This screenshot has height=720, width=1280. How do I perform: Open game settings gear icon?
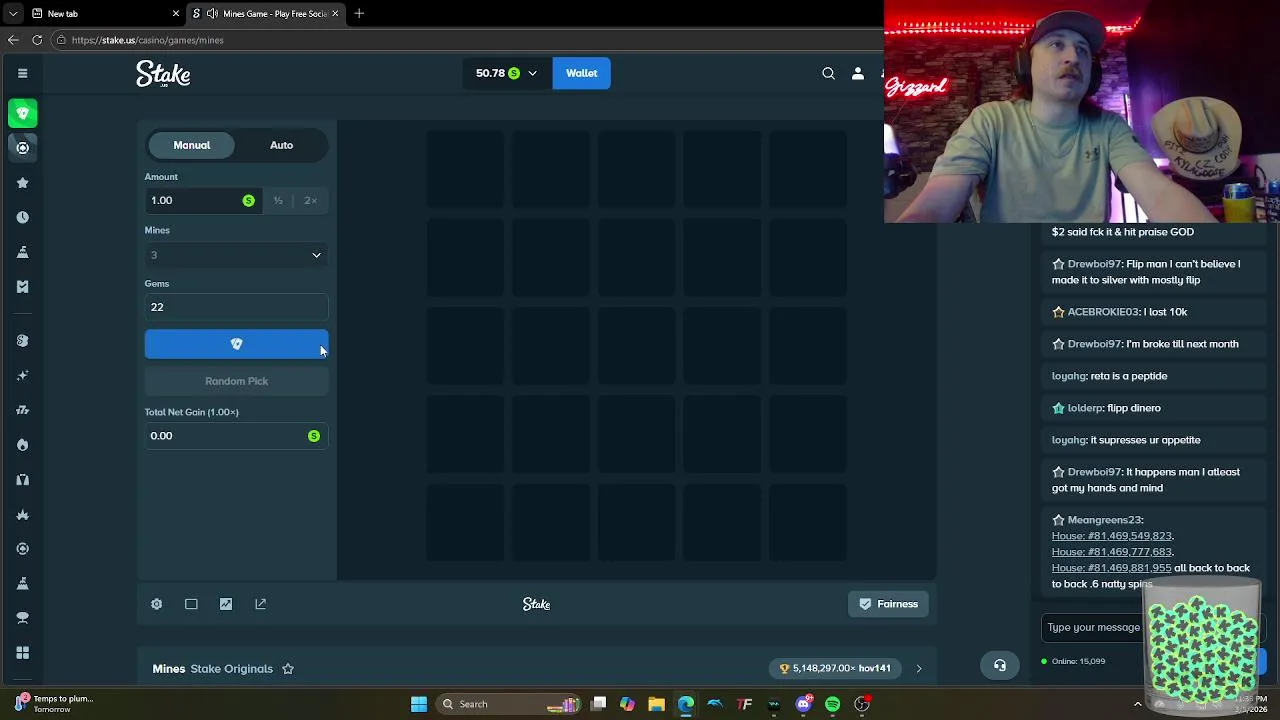(x=157, y=604)
